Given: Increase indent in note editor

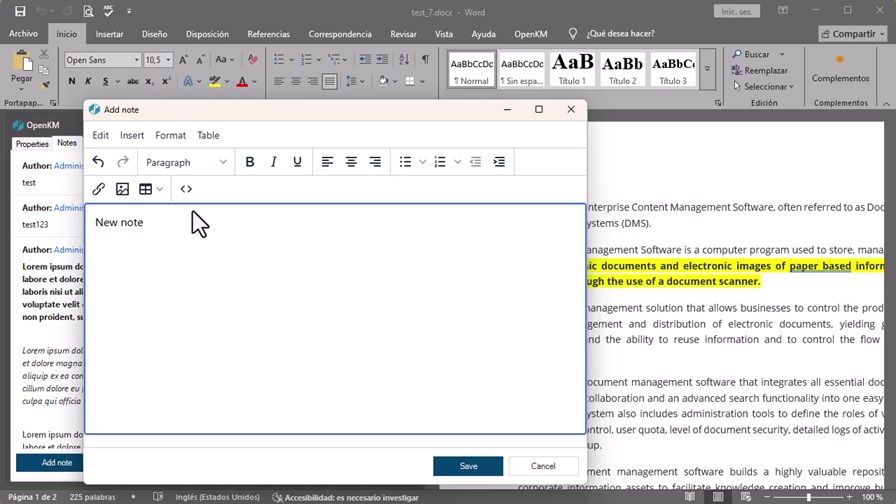Looking at the screenshot, I should pos(499,162).
